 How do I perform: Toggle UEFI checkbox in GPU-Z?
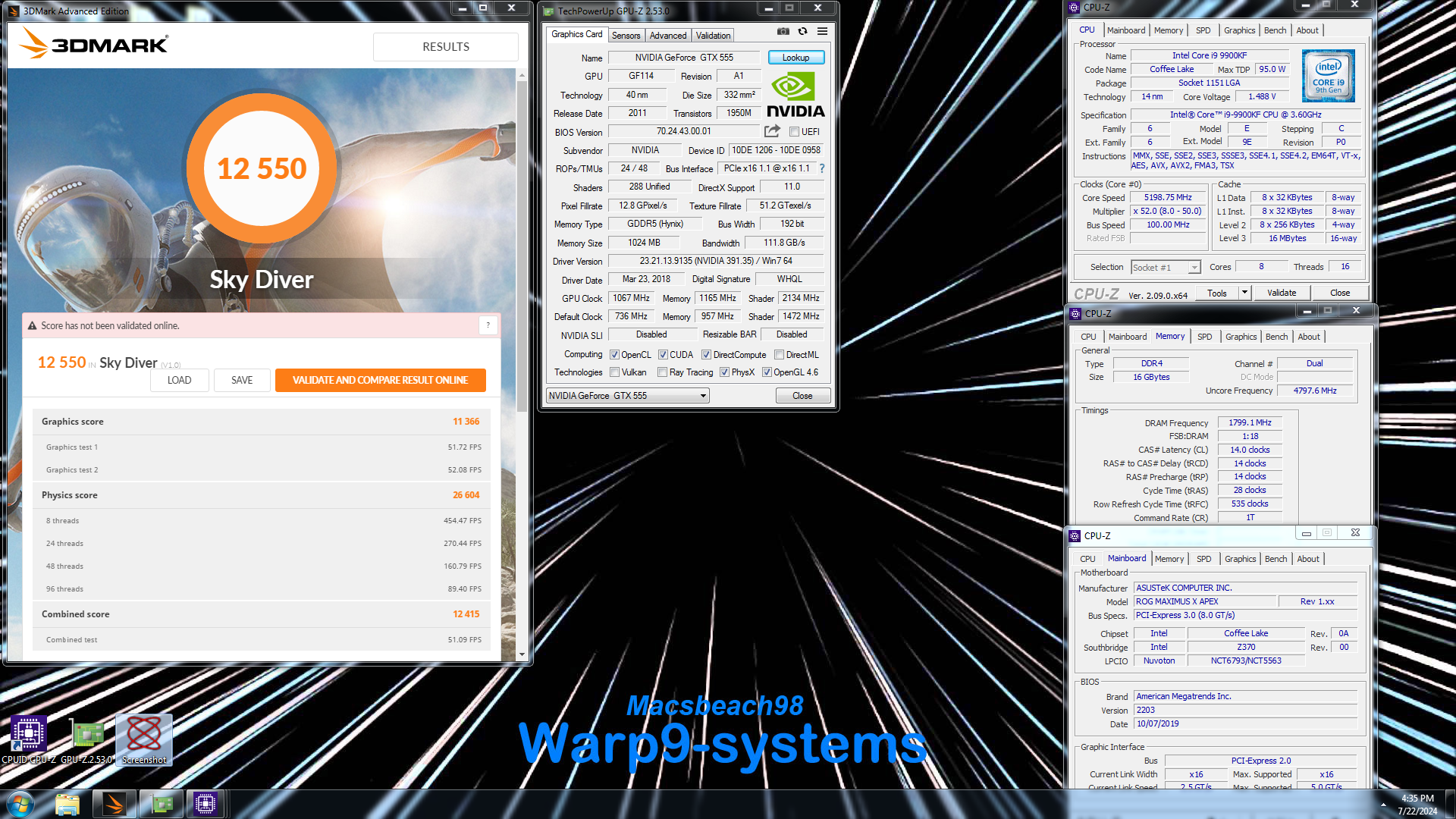pyautogui.click(x=794, y=132)
